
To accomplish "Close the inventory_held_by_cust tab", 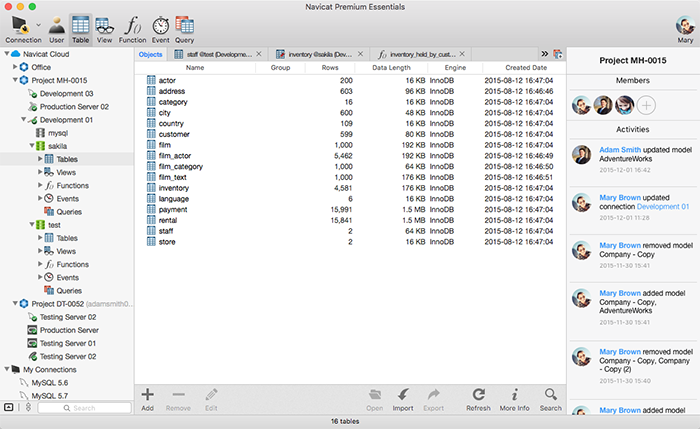I will [x=462, y=54].
